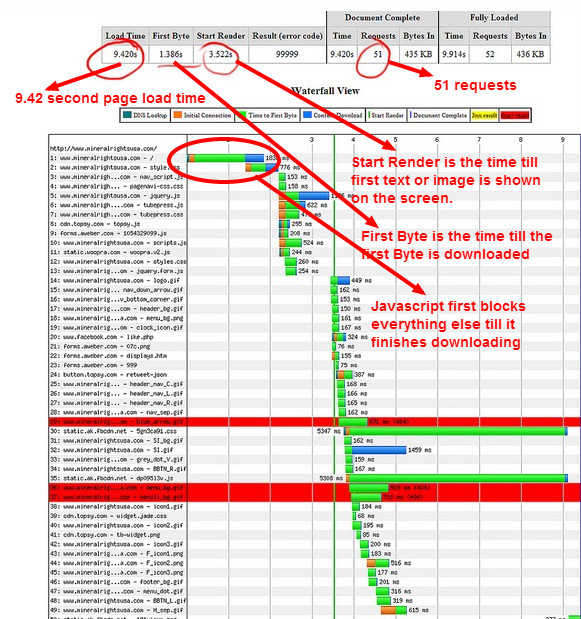The height and width of the screenshot is (619, 581).
Task: Select request 46 footer_bg.gif row
Action: pos(315,582)
